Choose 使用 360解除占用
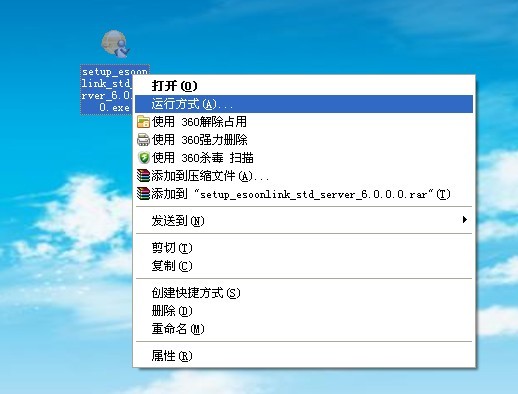 [304, 122]
